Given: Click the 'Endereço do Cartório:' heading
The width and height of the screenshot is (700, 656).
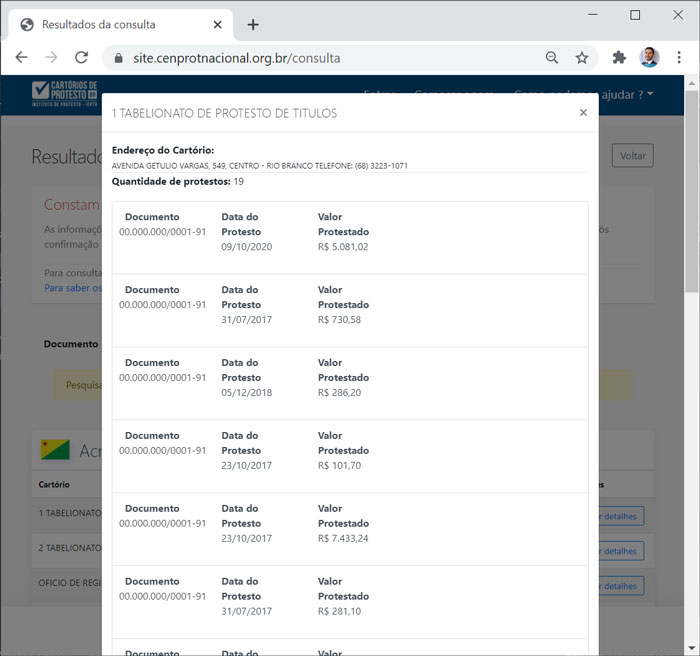Looking at the screenshot, I should click(163, 150).
